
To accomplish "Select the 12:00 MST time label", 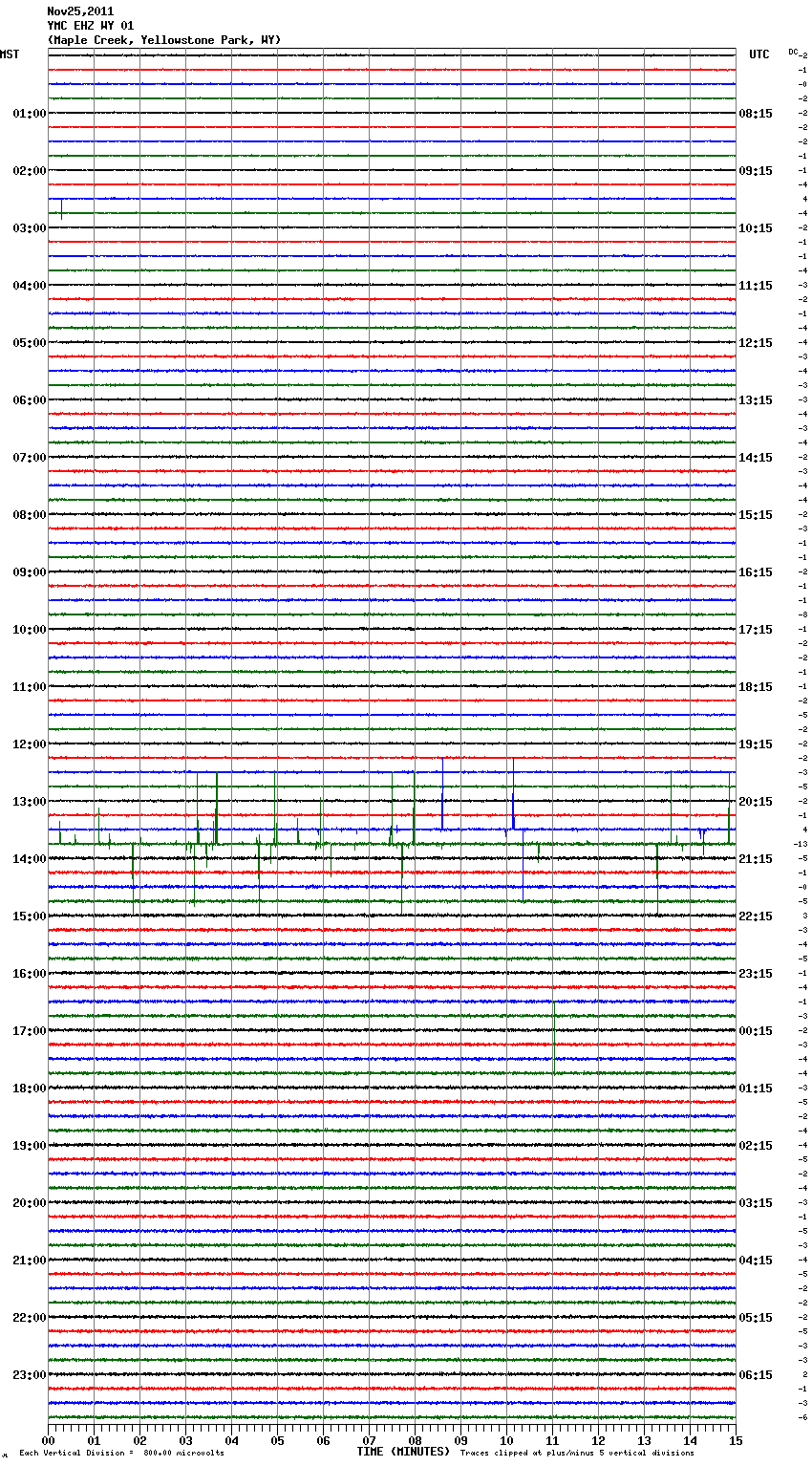I will pyautogui.click(x=29, y=744).
